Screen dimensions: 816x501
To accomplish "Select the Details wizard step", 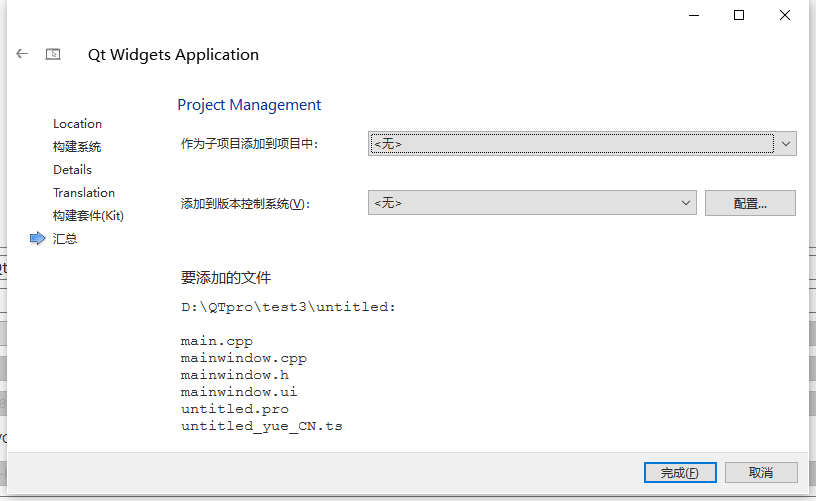I will 72,170.
